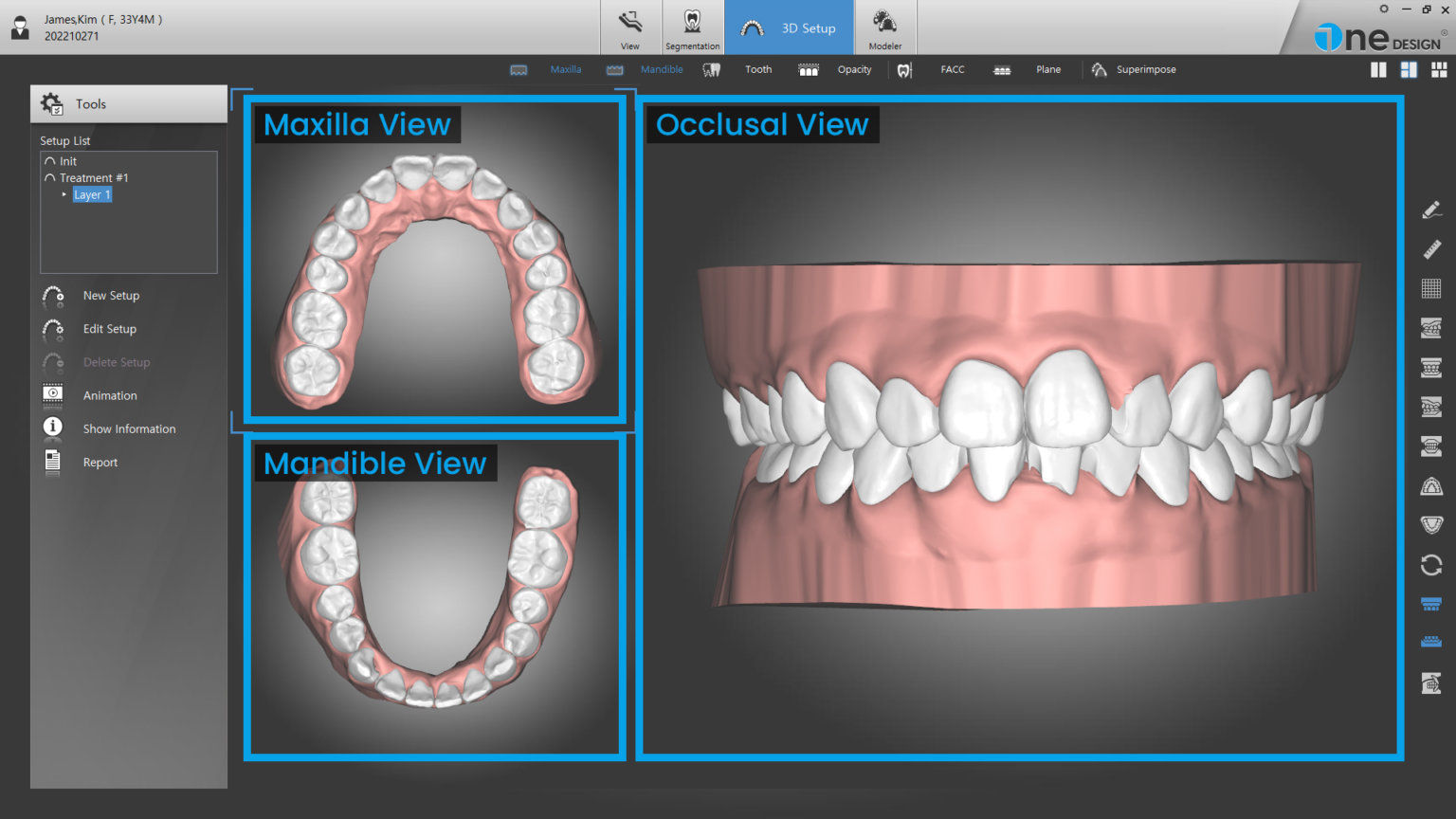Enable the Superimpose display option
The width and height of the screenshot is (1456, 819).
pos(1134,69)
